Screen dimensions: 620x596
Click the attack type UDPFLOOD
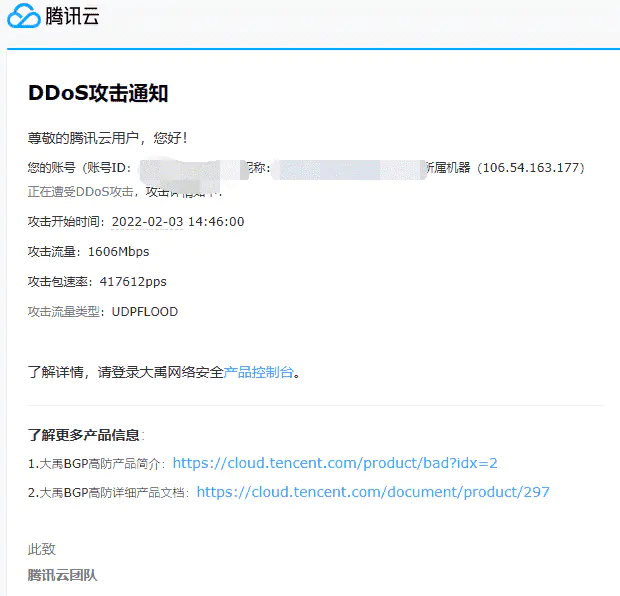pyautogui.click(x=145, y=312)
